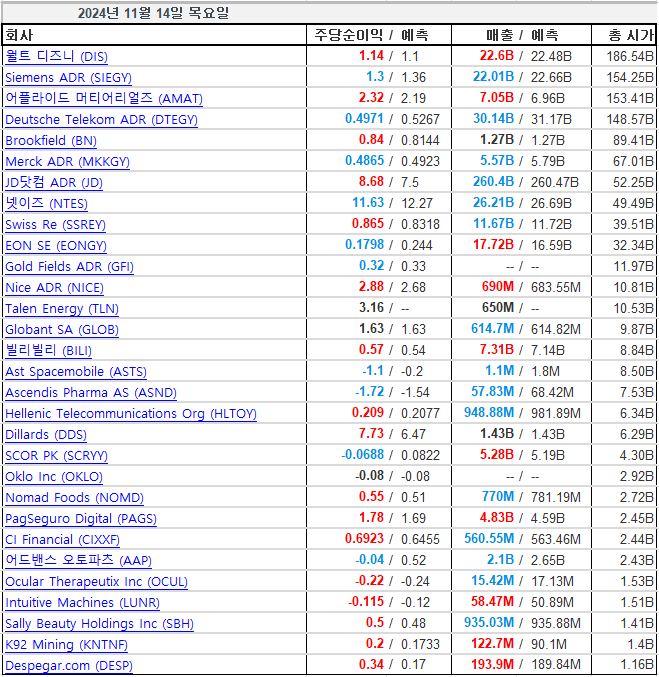Select Deutsche Telekom EPS 0.4971

(364, 119)
